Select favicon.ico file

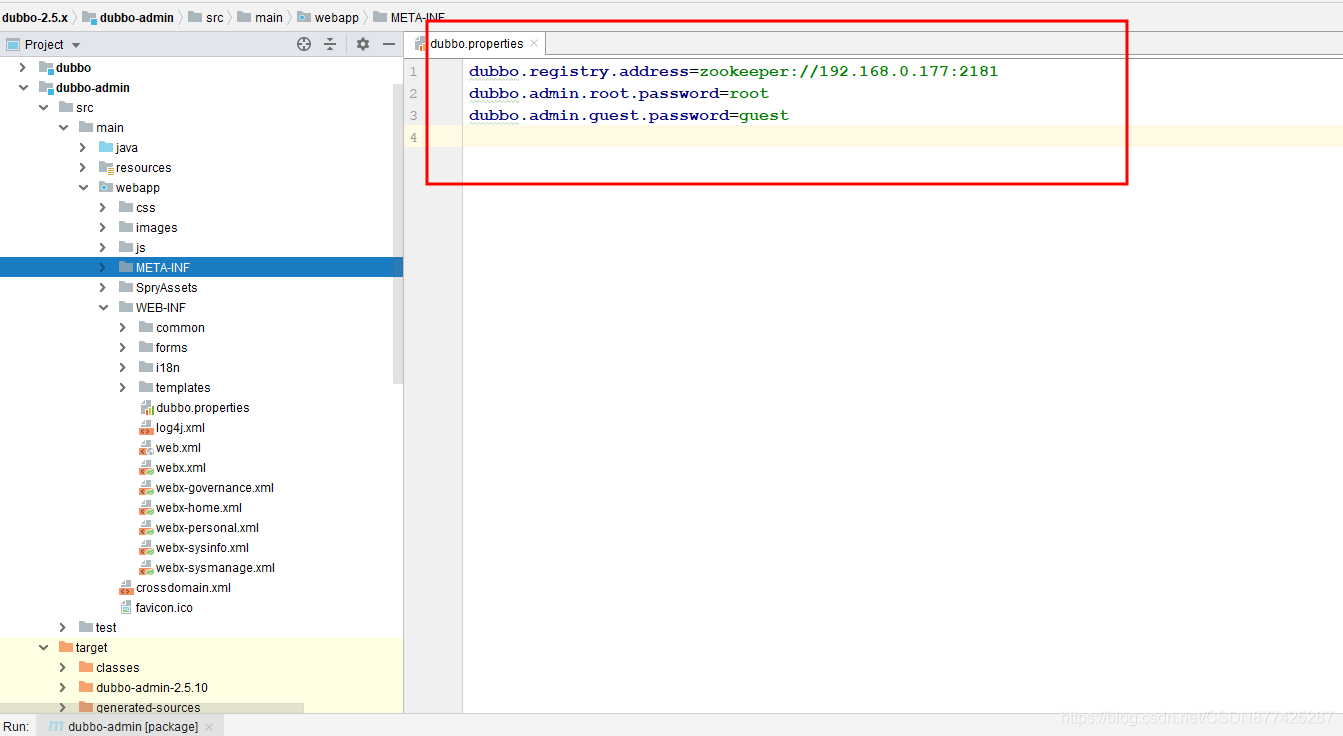(156, 607)
